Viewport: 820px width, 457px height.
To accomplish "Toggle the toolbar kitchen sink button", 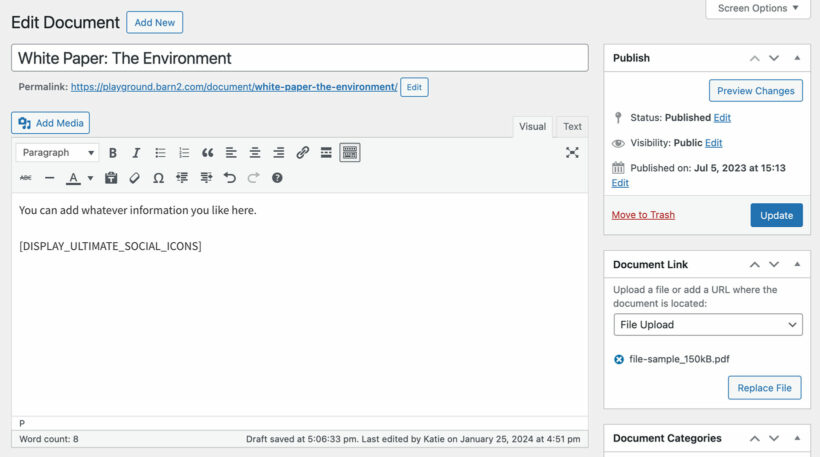I will [350, 153].
